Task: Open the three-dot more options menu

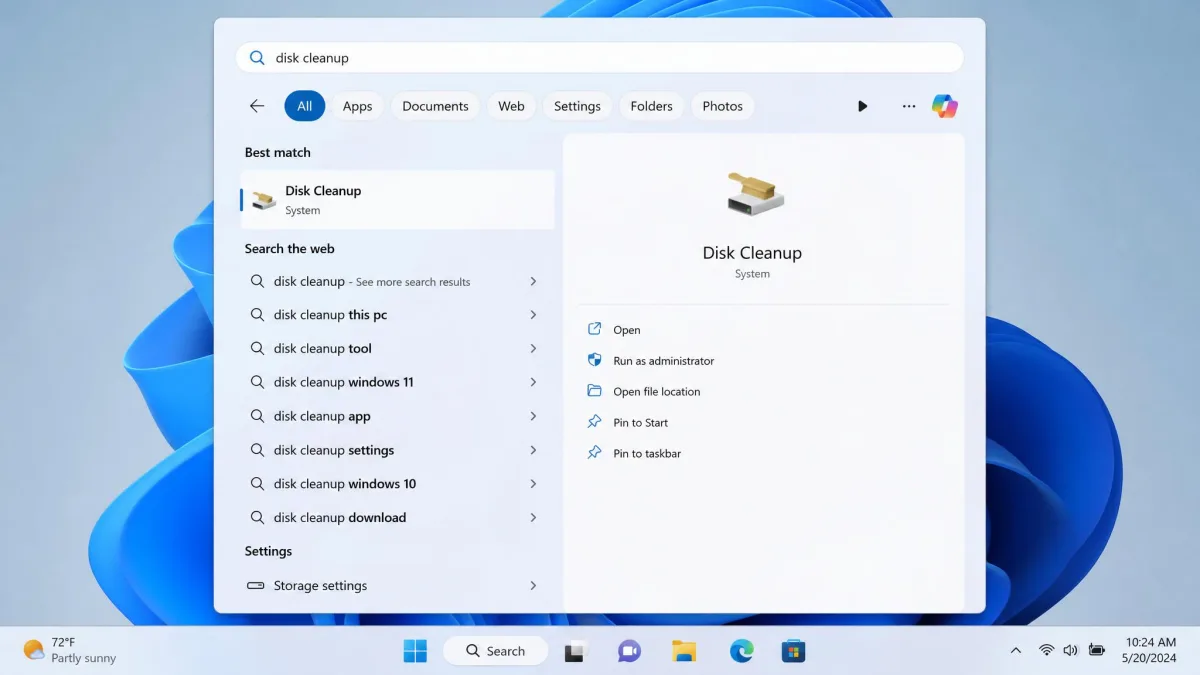Action: [908, 106]
